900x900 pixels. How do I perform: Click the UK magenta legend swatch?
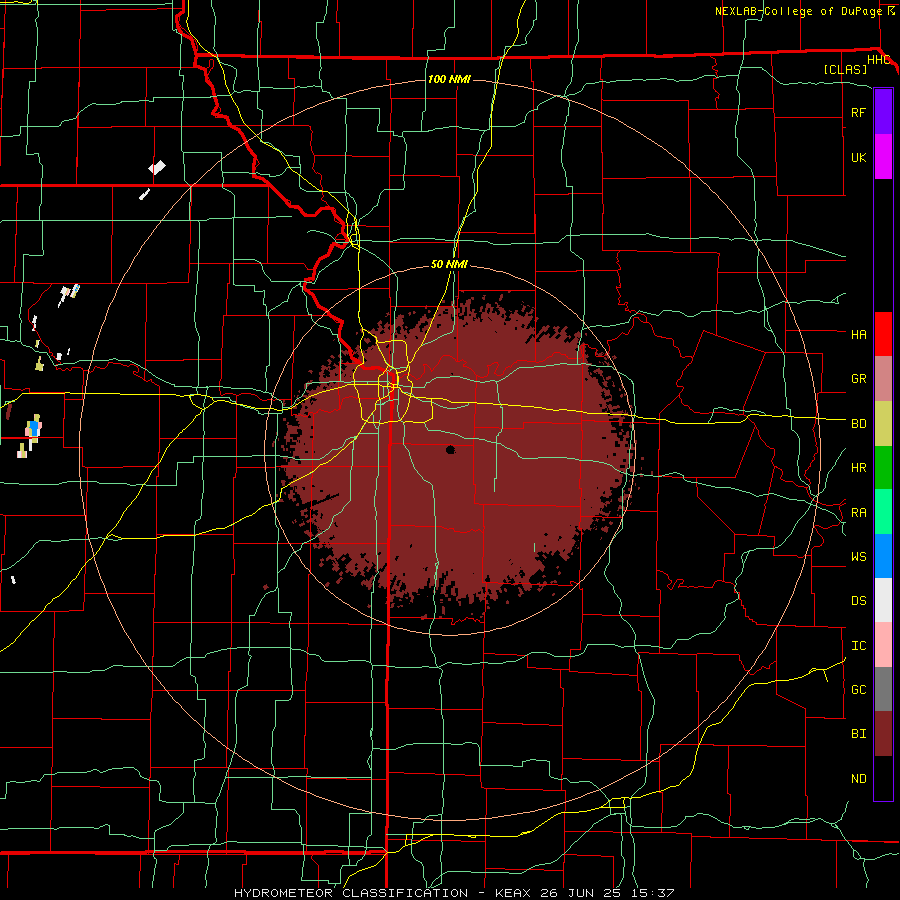(x=883, y=157)
